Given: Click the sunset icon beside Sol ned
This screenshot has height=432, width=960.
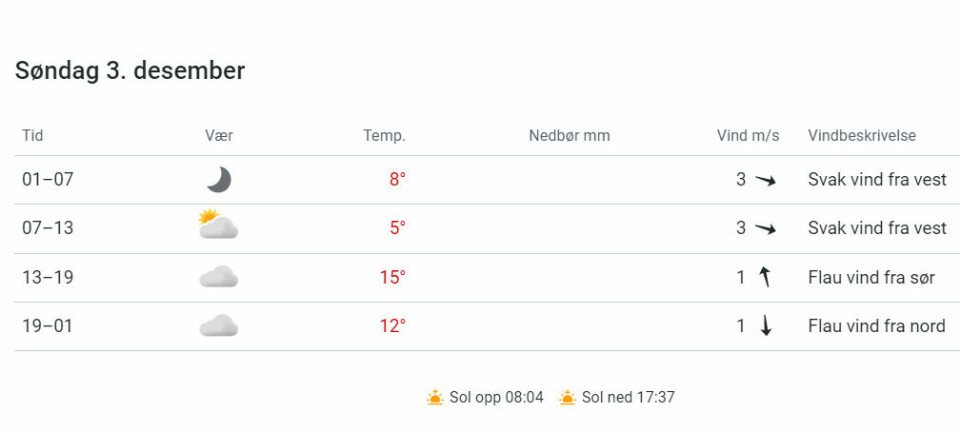Looking at the screenshot, I should 567,398.
